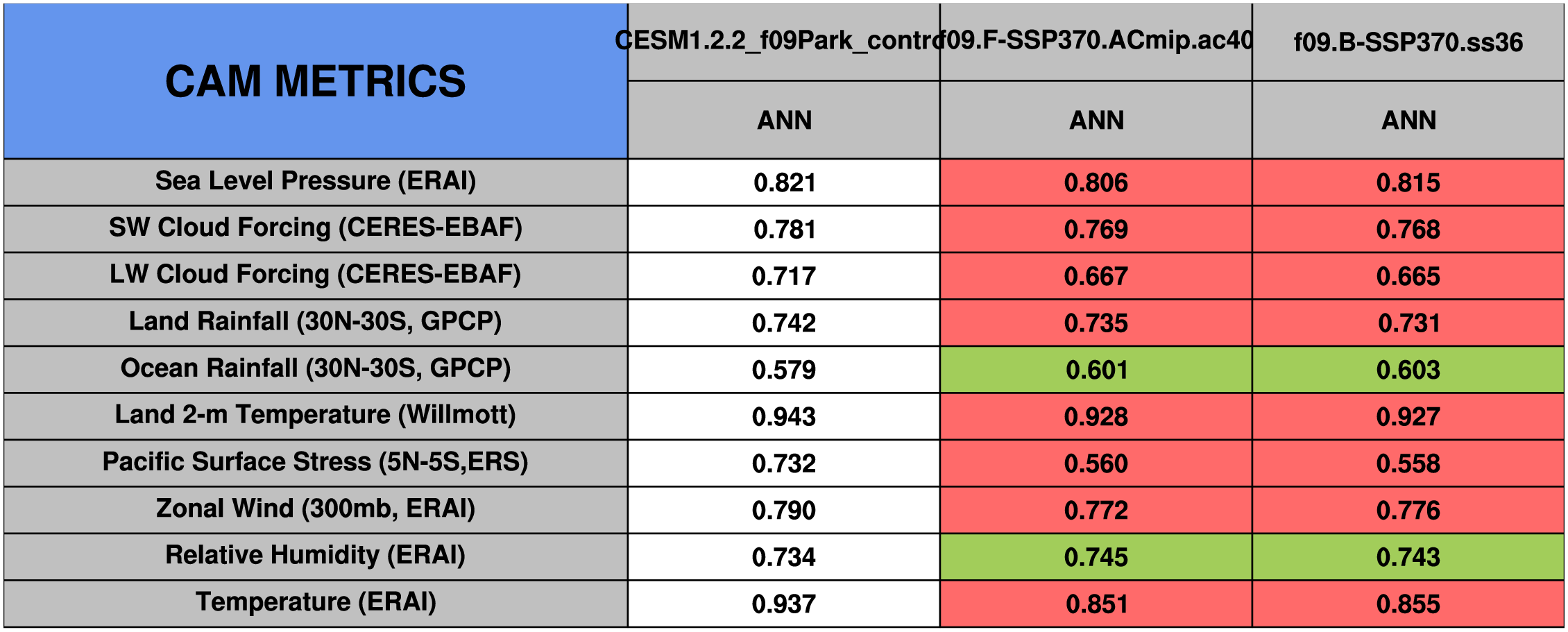
Task: Select the f09.B-SSP370.ss36 column header
Action: tap(1408, 42)
